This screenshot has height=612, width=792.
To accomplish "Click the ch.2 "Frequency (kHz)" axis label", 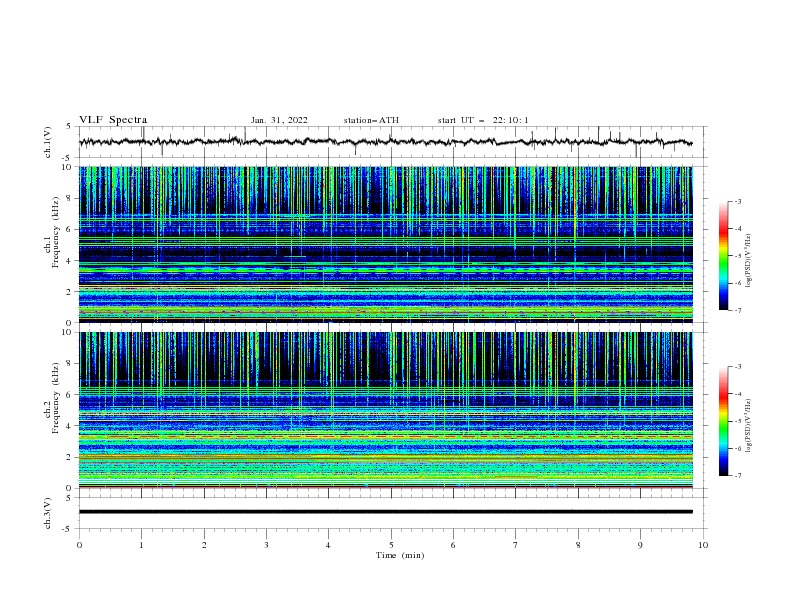I will tap(55, 399).
